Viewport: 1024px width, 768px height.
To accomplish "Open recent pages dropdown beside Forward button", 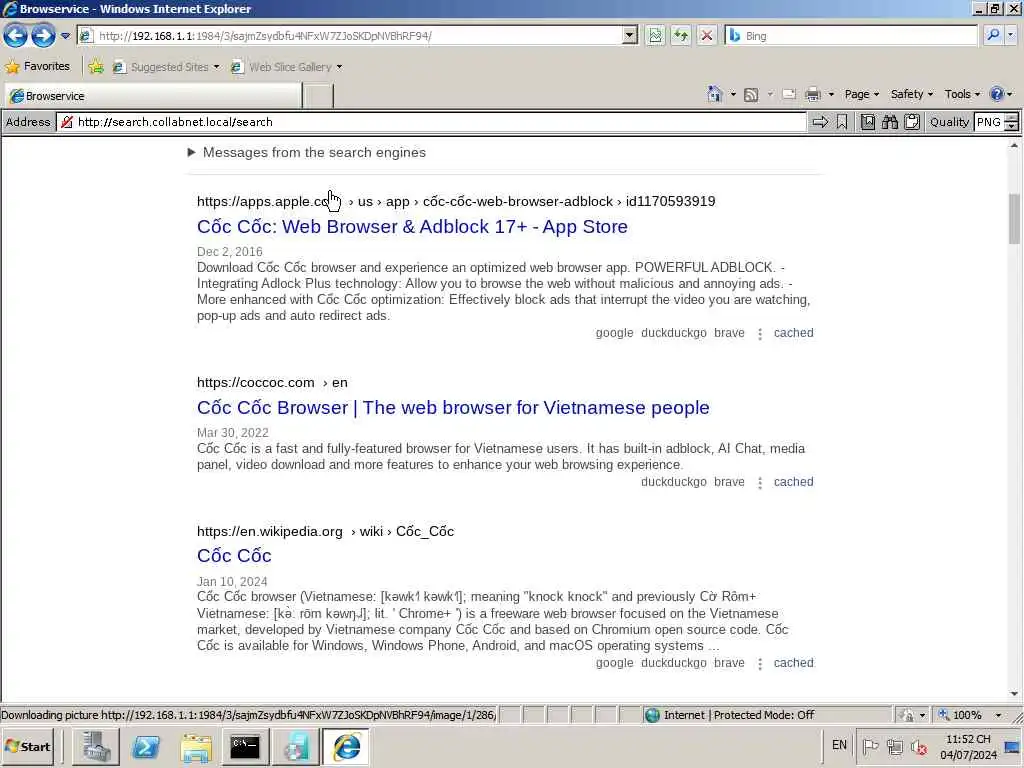I will point(65,36).
